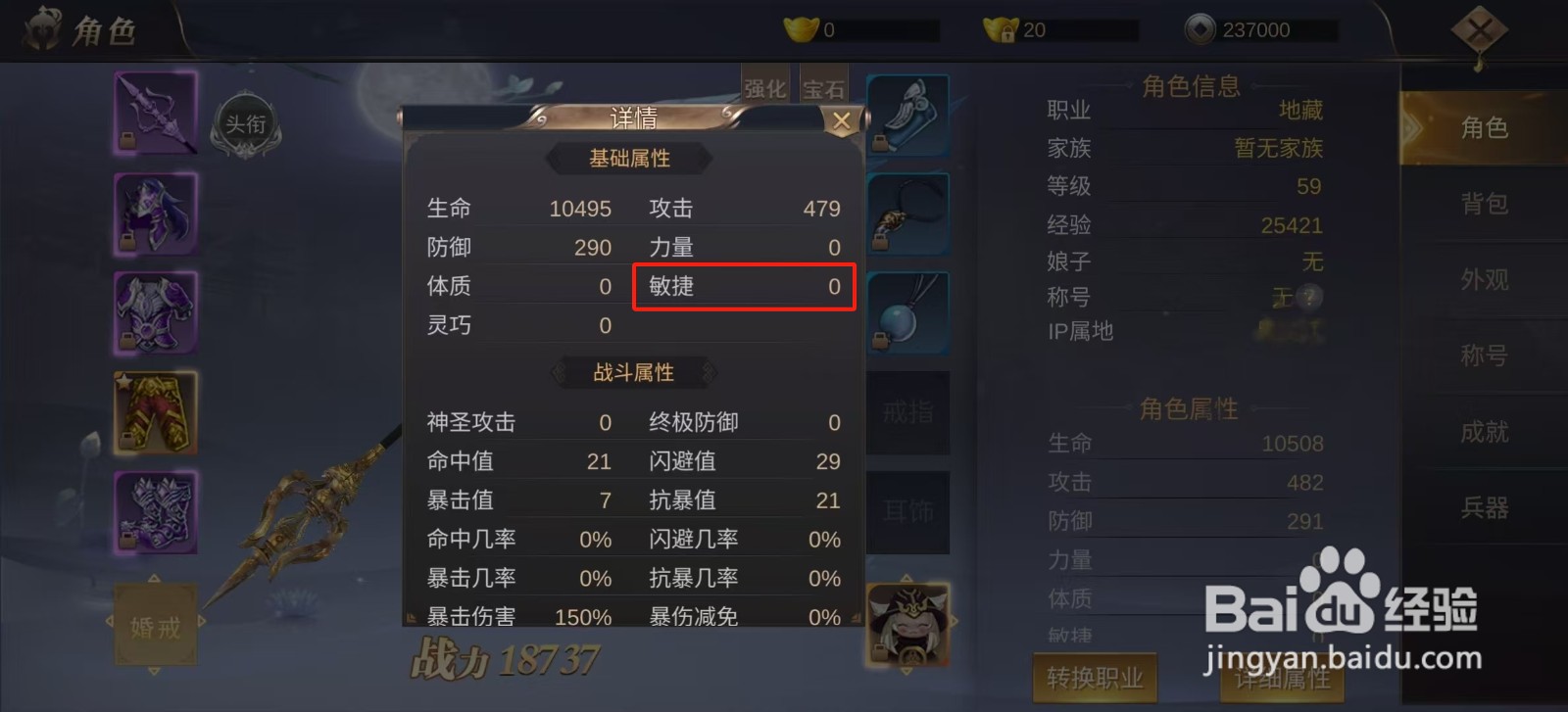Click the question mark beside 称号
The width and height of the screenshot is (1568, 712).
coord(1308,297)
